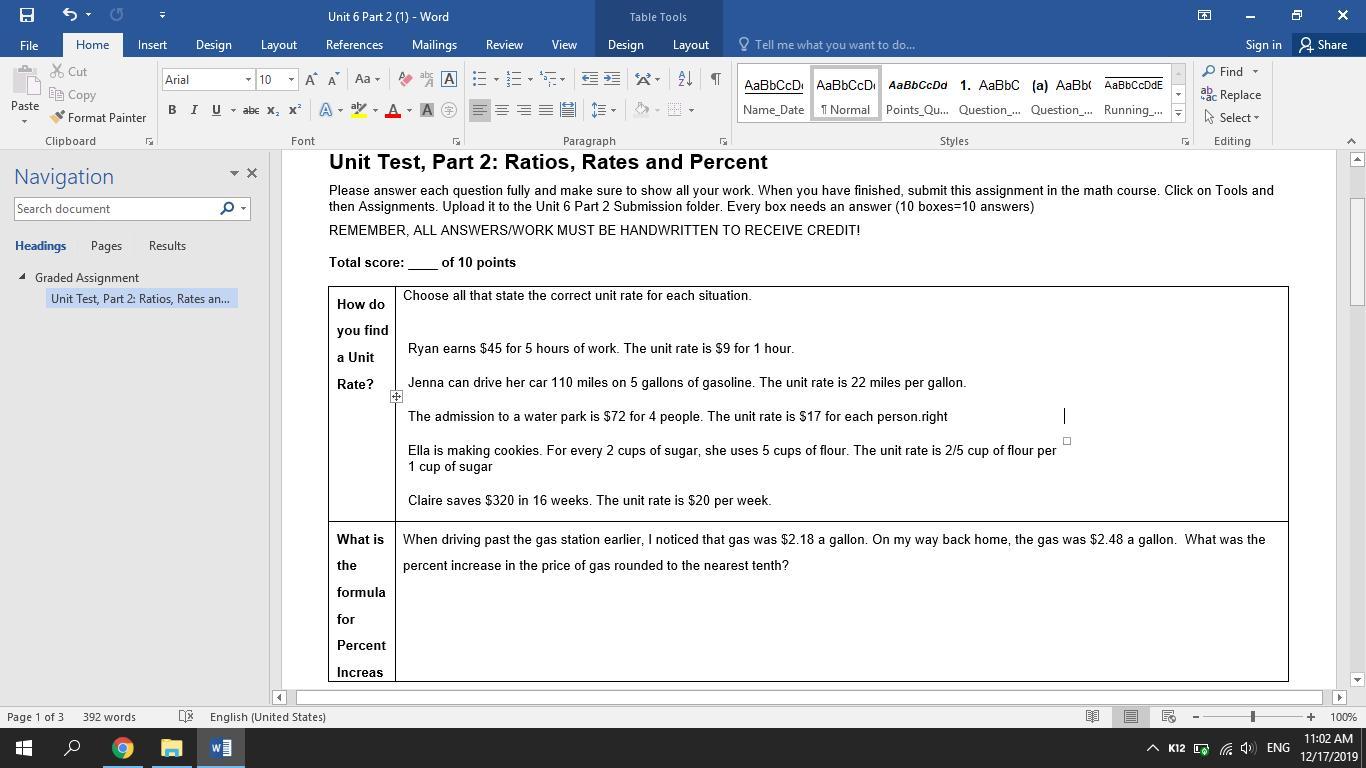Expand the Paste options arrow
1366x768 pixels.
[x=25, y=121]
